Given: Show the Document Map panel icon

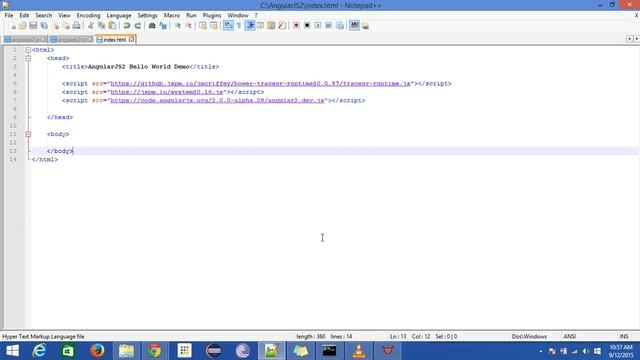Looking at the screenshot, I should coord(271,26).
